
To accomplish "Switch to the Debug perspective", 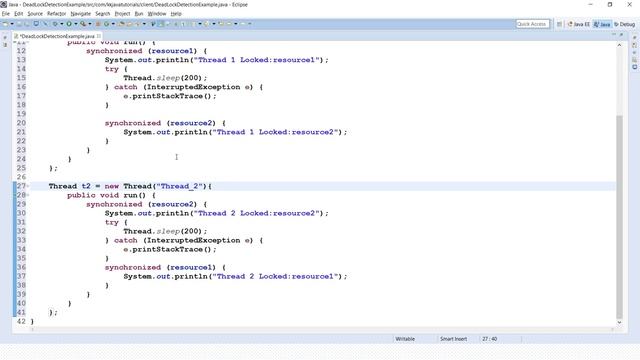I will 624,24.
